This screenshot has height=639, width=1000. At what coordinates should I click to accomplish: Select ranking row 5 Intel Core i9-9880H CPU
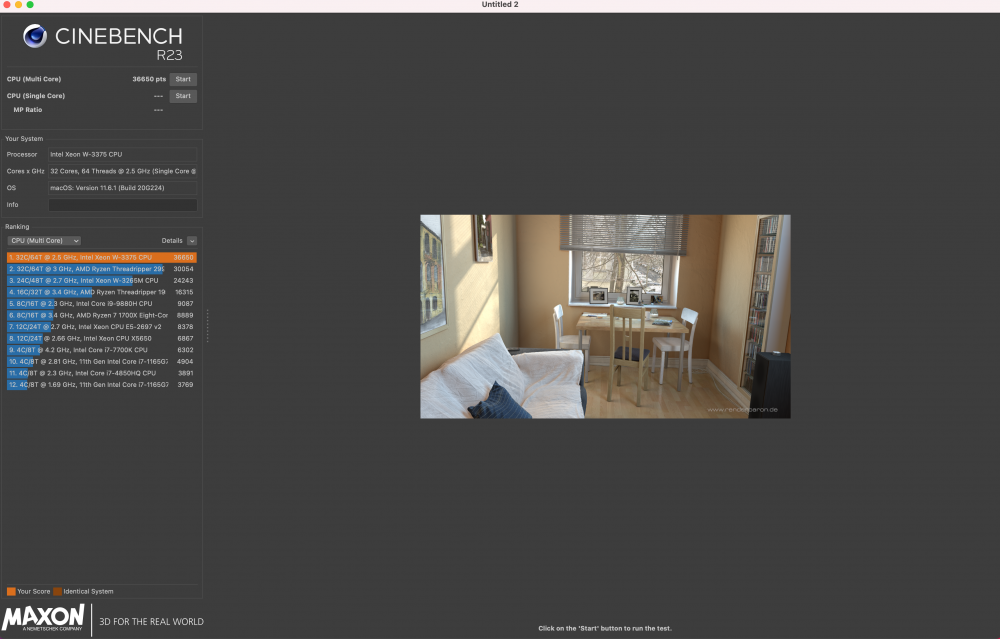click(x=101, y=304)
